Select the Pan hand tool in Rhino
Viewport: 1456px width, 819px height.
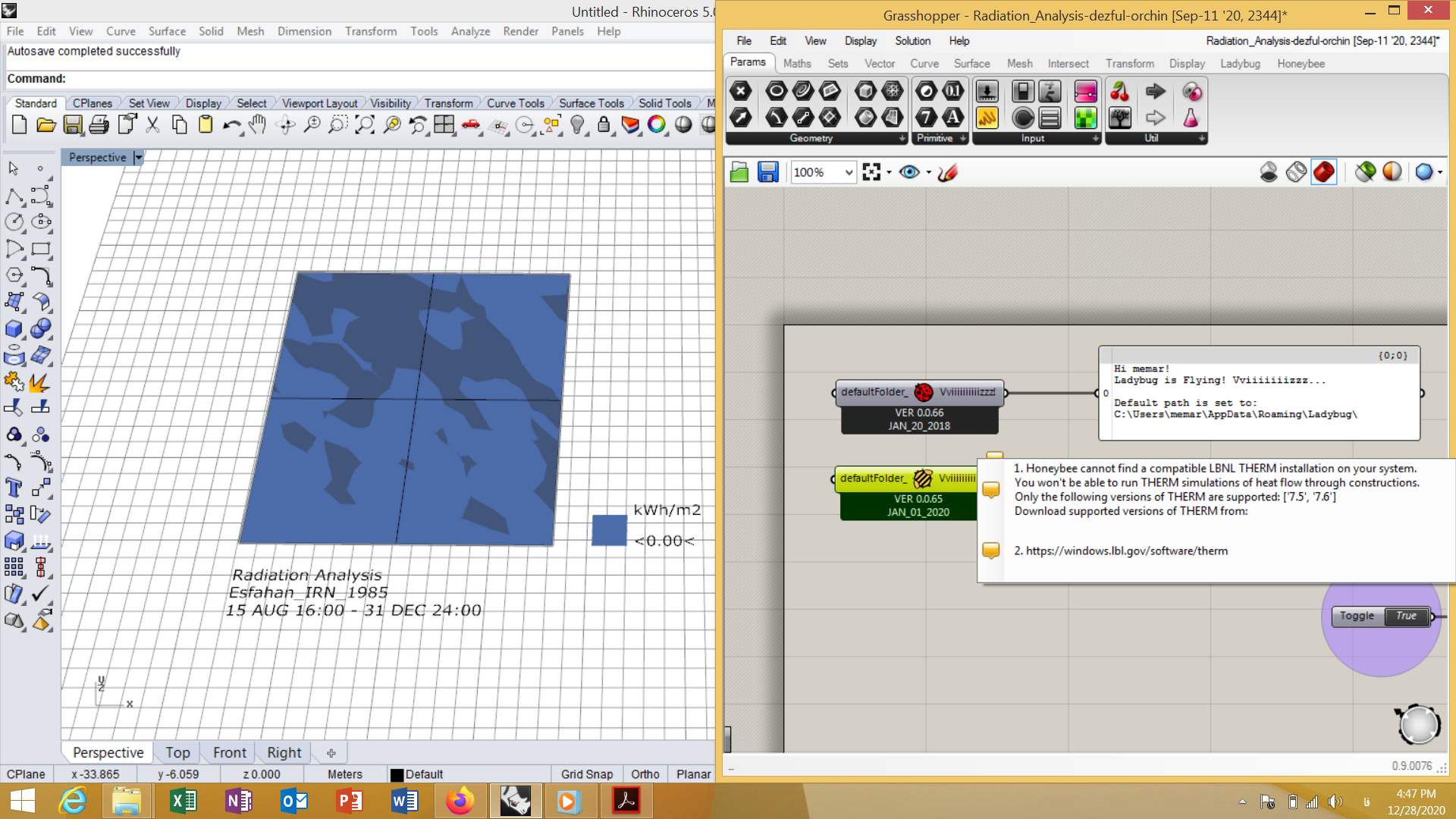(258, 124)
